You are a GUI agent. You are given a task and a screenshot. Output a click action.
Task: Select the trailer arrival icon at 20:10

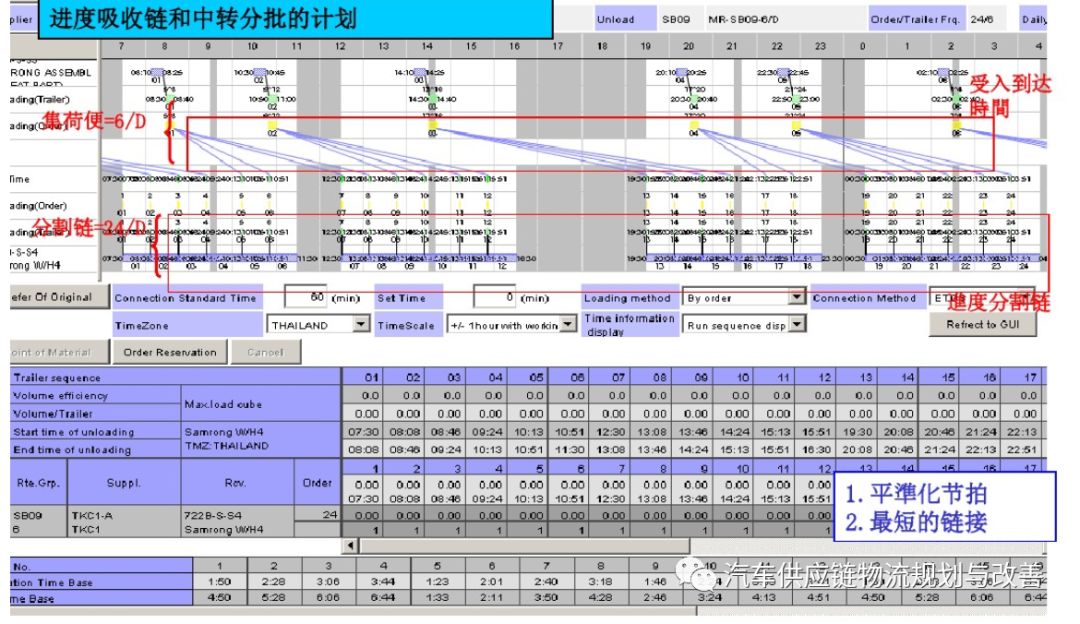pyautogui.click(x=682, y=70)
